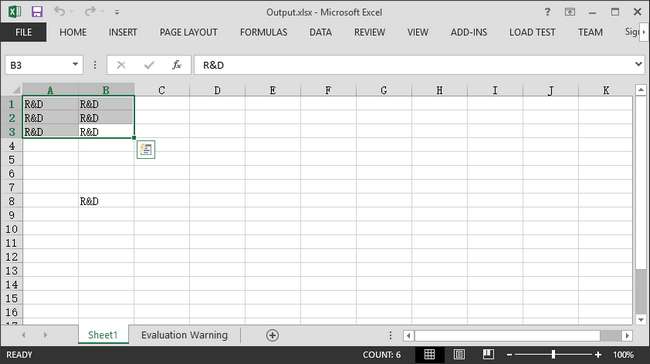The image size is (650, 364).
Task: Redo the last undone action
Action: tap(90, 12)
